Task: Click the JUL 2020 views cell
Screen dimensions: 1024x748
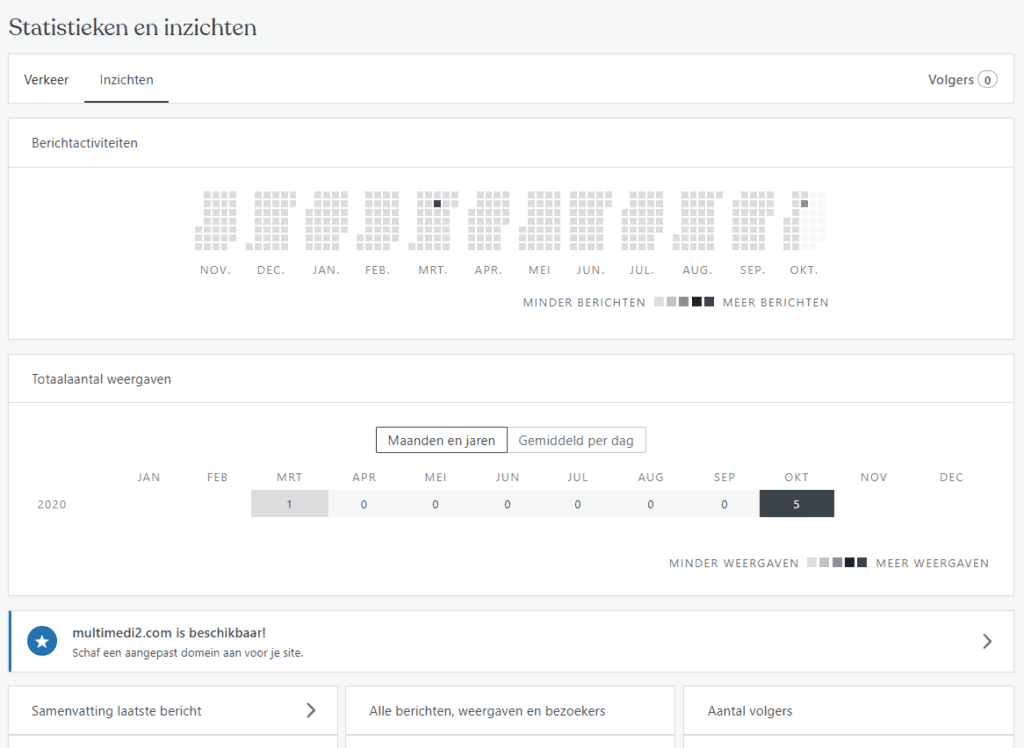Action: [x=578, y=504]
